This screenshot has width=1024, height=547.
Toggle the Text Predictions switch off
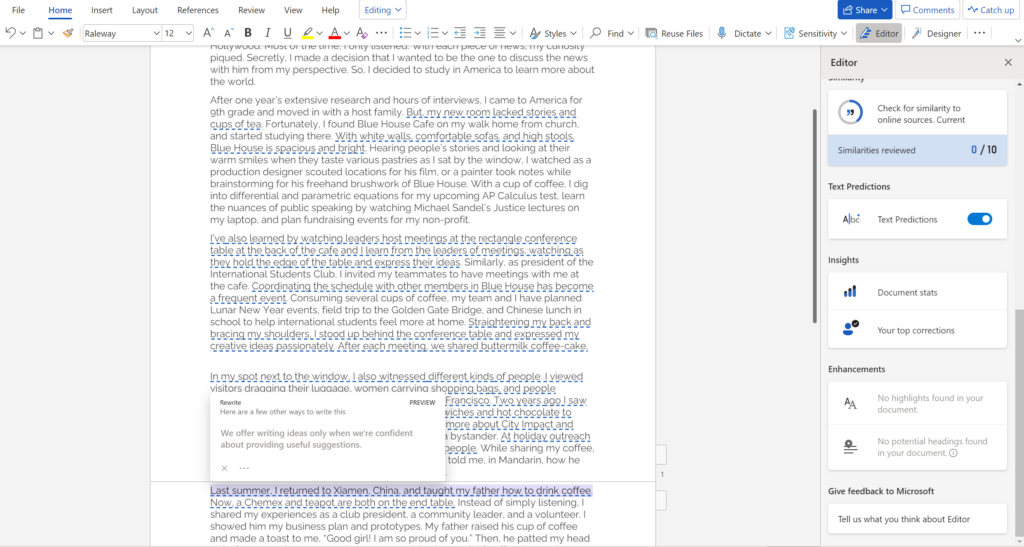click(979, 219)
